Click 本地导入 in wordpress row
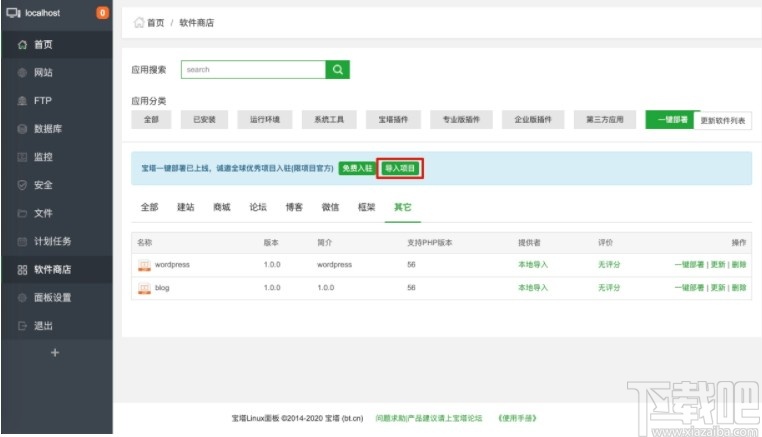 pyautogui.click(x=533, y=265)
